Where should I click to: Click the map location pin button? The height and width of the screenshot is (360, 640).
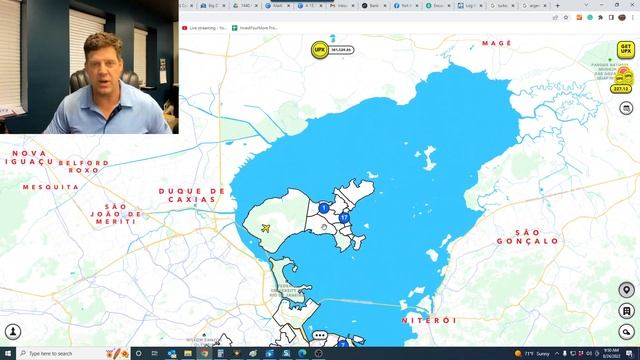pyautogui.click(x=626, y=290)
